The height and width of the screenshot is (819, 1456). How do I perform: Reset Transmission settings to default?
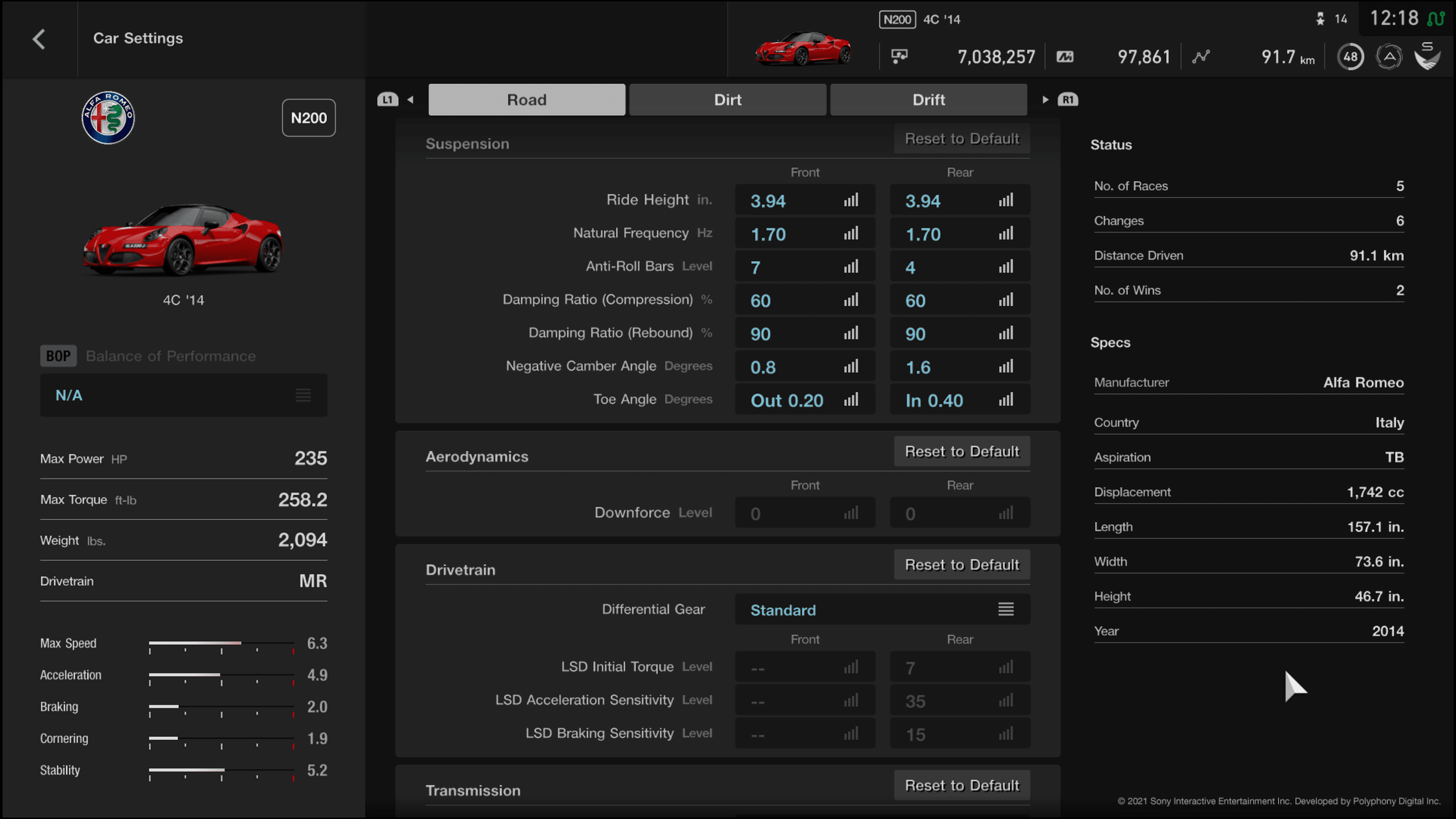tap(962, 785)
